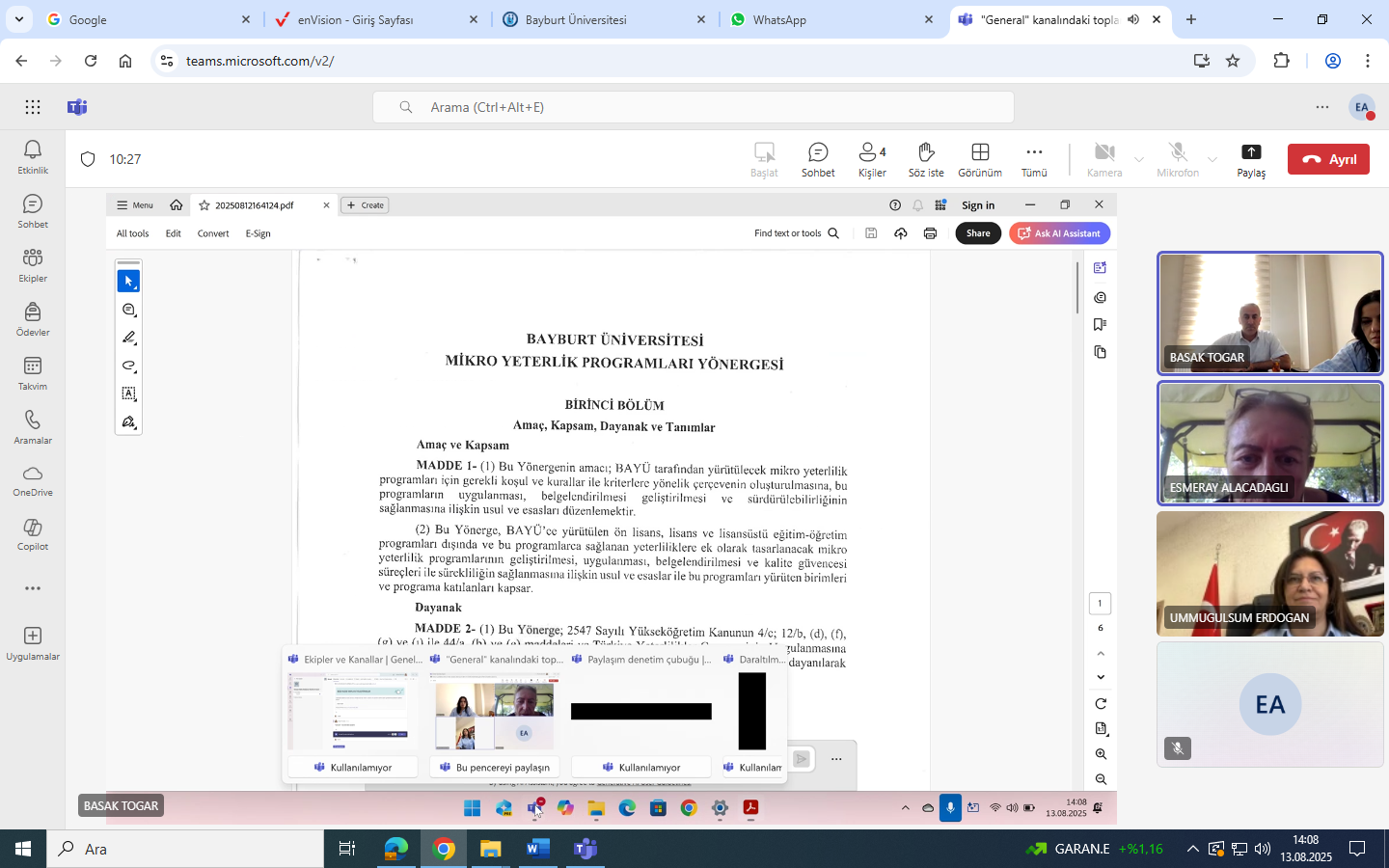This screenshot has height=868, width=1389.
Task: Open Takvim in the Teams sidebar
Action: point(33,372)
